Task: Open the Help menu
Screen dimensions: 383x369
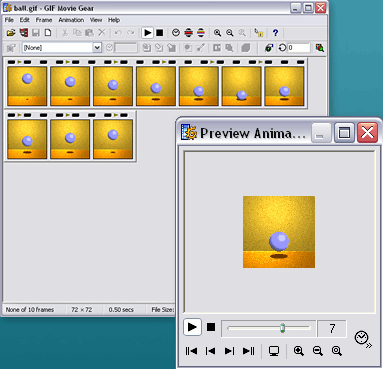Action: [114, 20]
